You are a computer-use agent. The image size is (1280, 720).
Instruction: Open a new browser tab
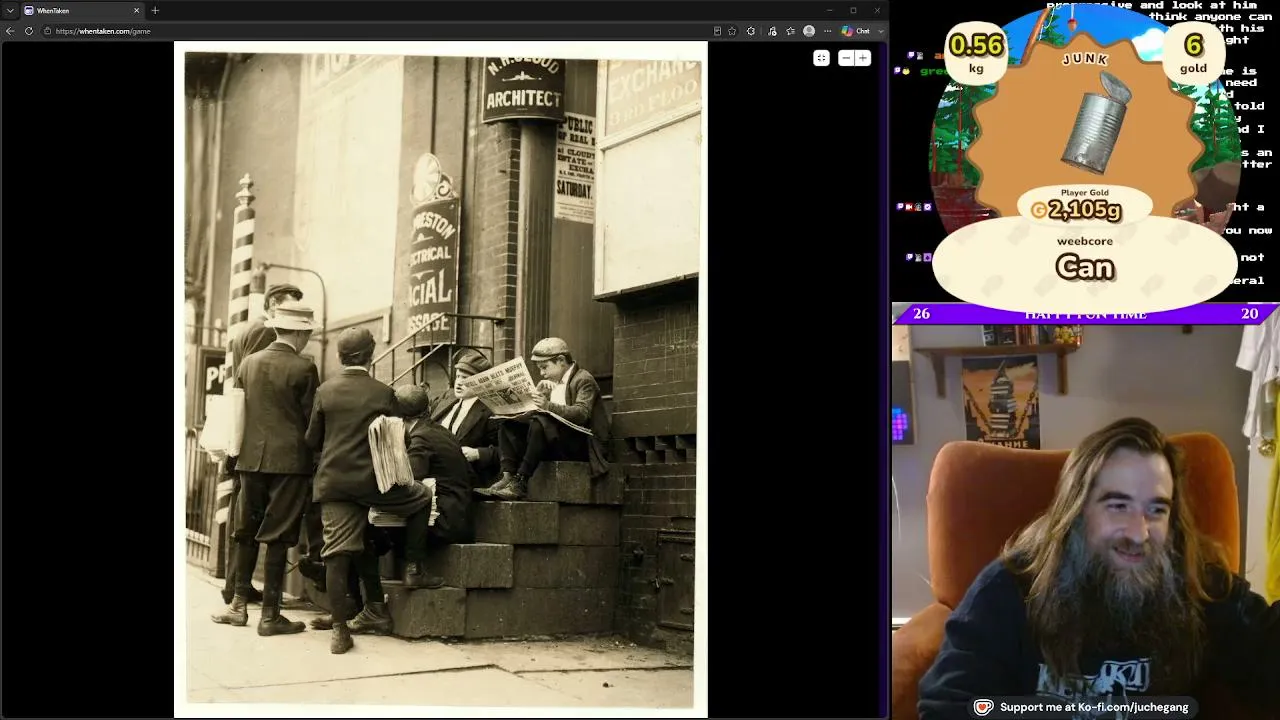point(155,10)
